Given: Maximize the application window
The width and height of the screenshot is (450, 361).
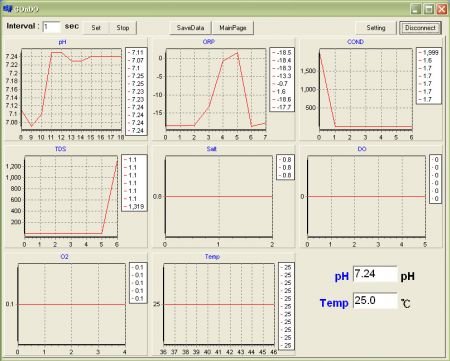Looking at the screenshot, I should coord(429,9).
